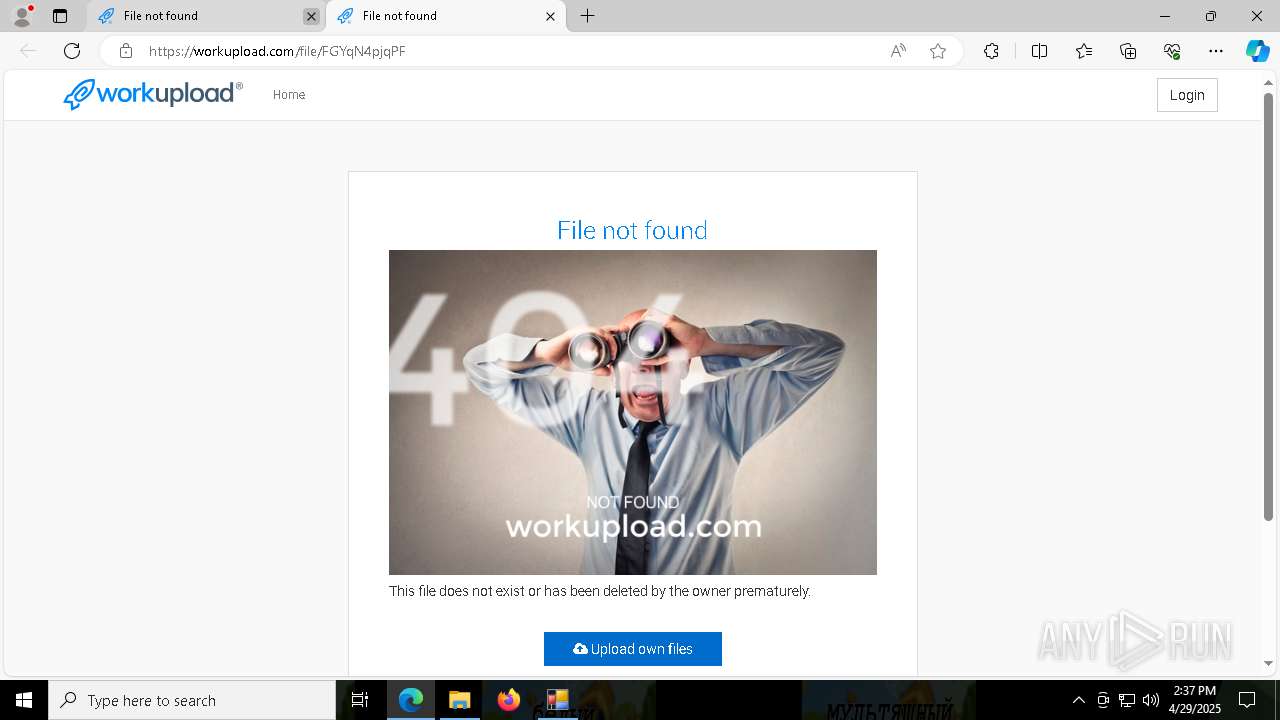Image resolution: width=1280 pixels, height=720 pixels.
Task: Open Microsoft Edge from the taskbar
Action: (x=411, y=700)
